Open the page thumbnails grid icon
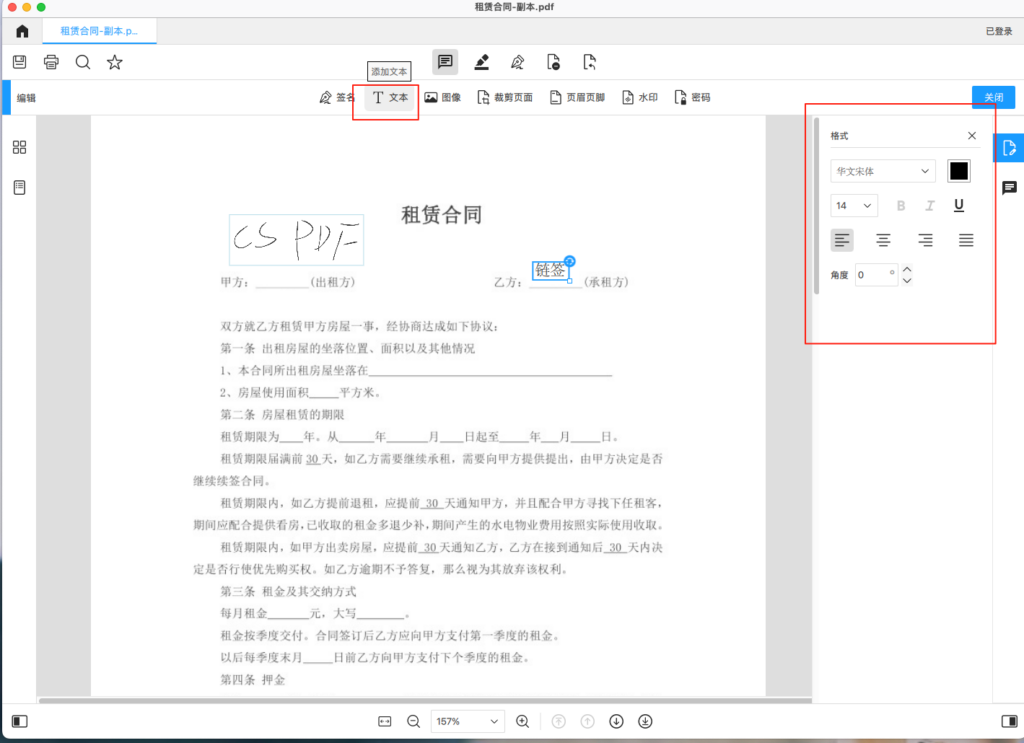 (19, 147)
